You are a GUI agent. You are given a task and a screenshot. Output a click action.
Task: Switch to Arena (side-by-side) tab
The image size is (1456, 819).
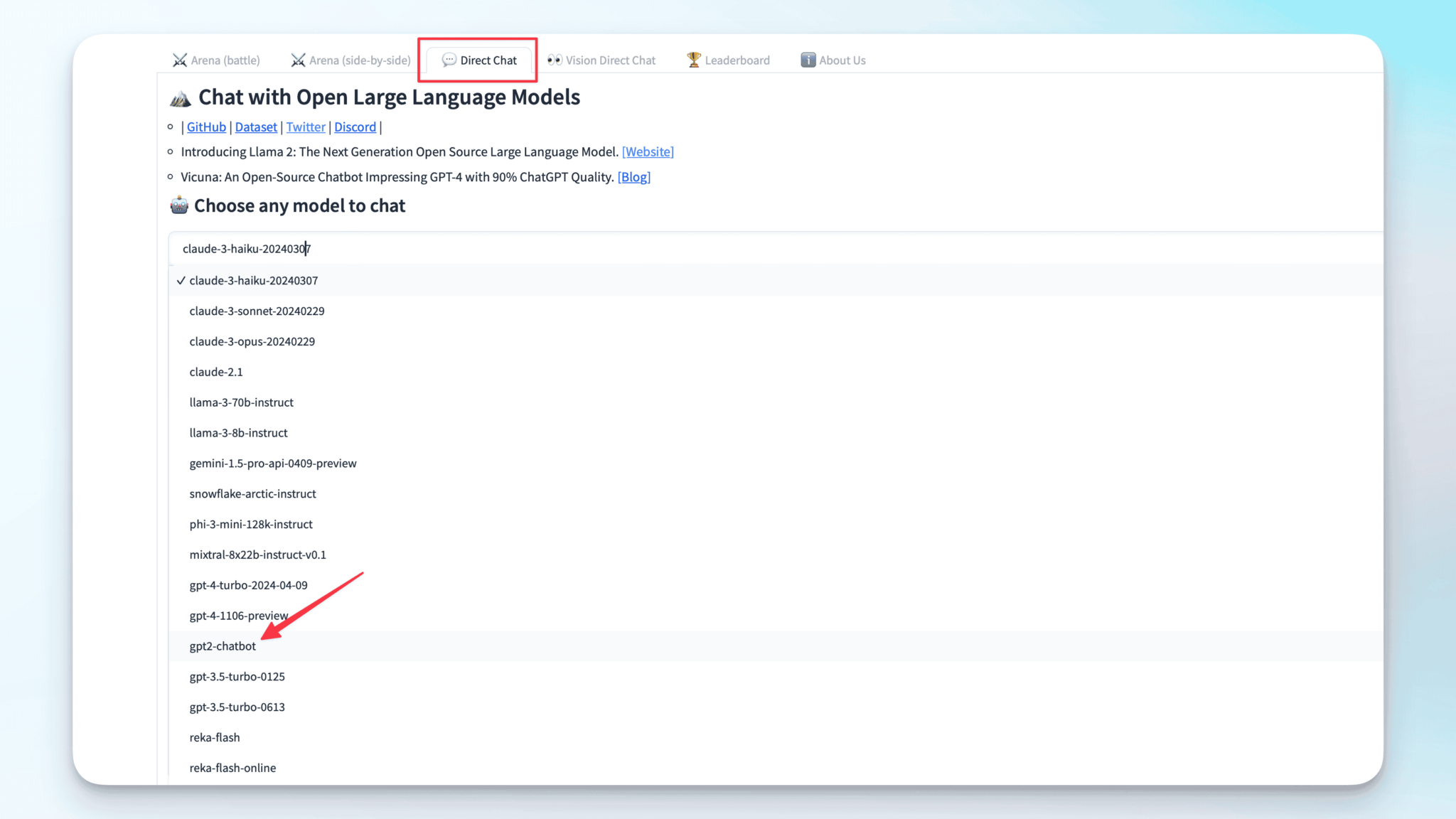coord(351,60)
